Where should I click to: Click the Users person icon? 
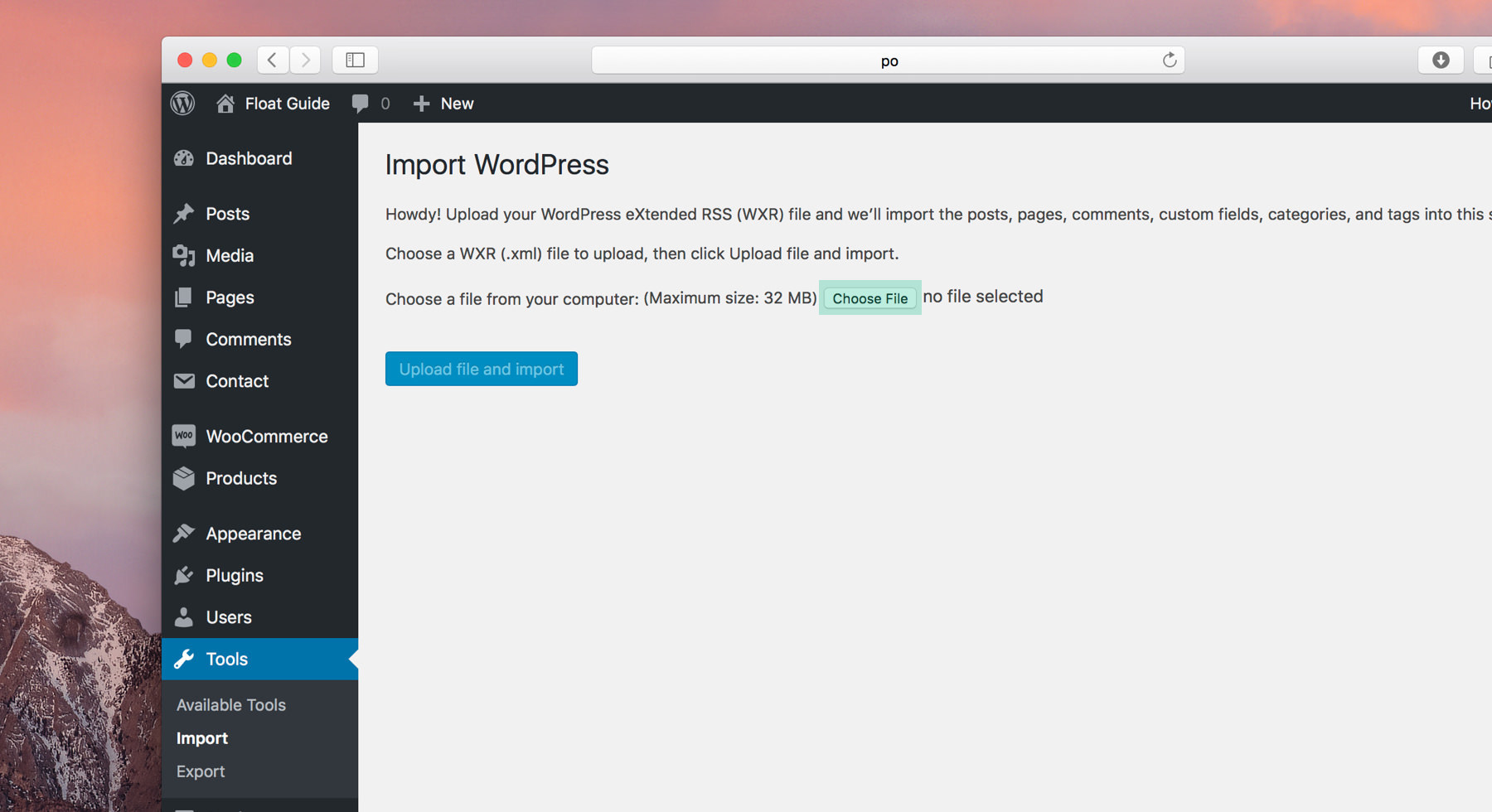[184, 617]
